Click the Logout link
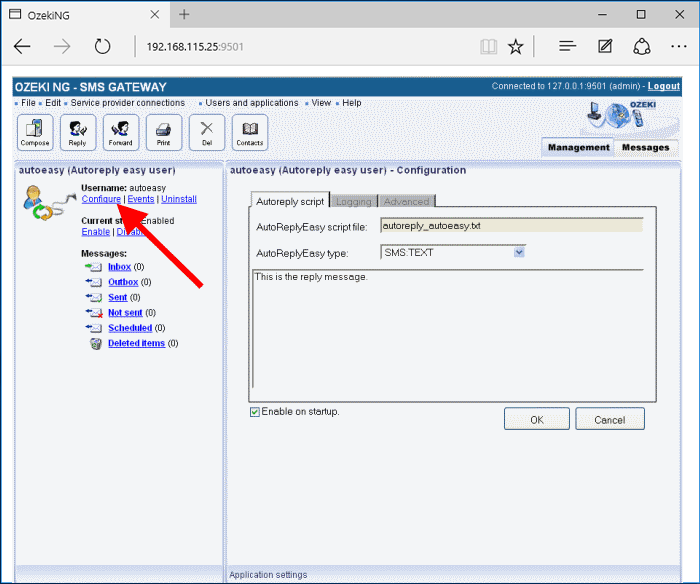 coord(664,86)
